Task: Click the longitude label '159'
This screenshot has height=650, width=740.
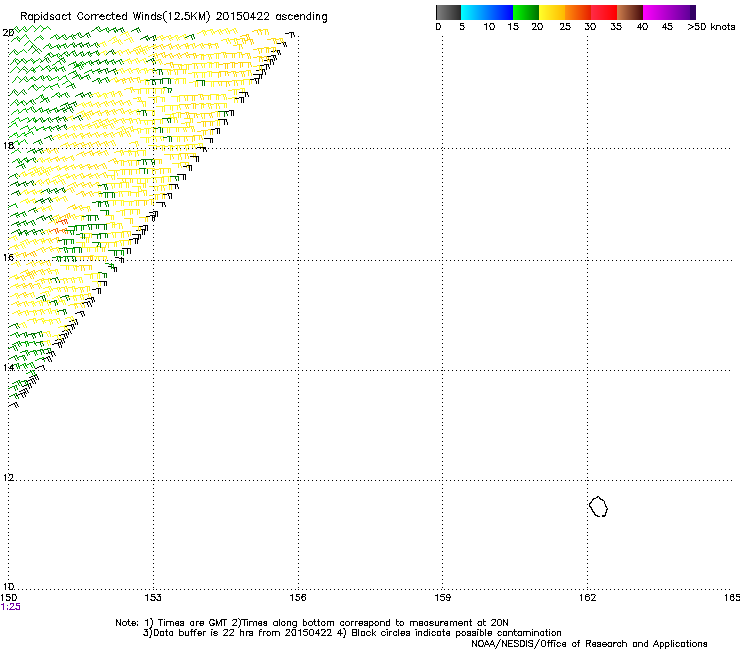Action: click(x=443, y=598)
